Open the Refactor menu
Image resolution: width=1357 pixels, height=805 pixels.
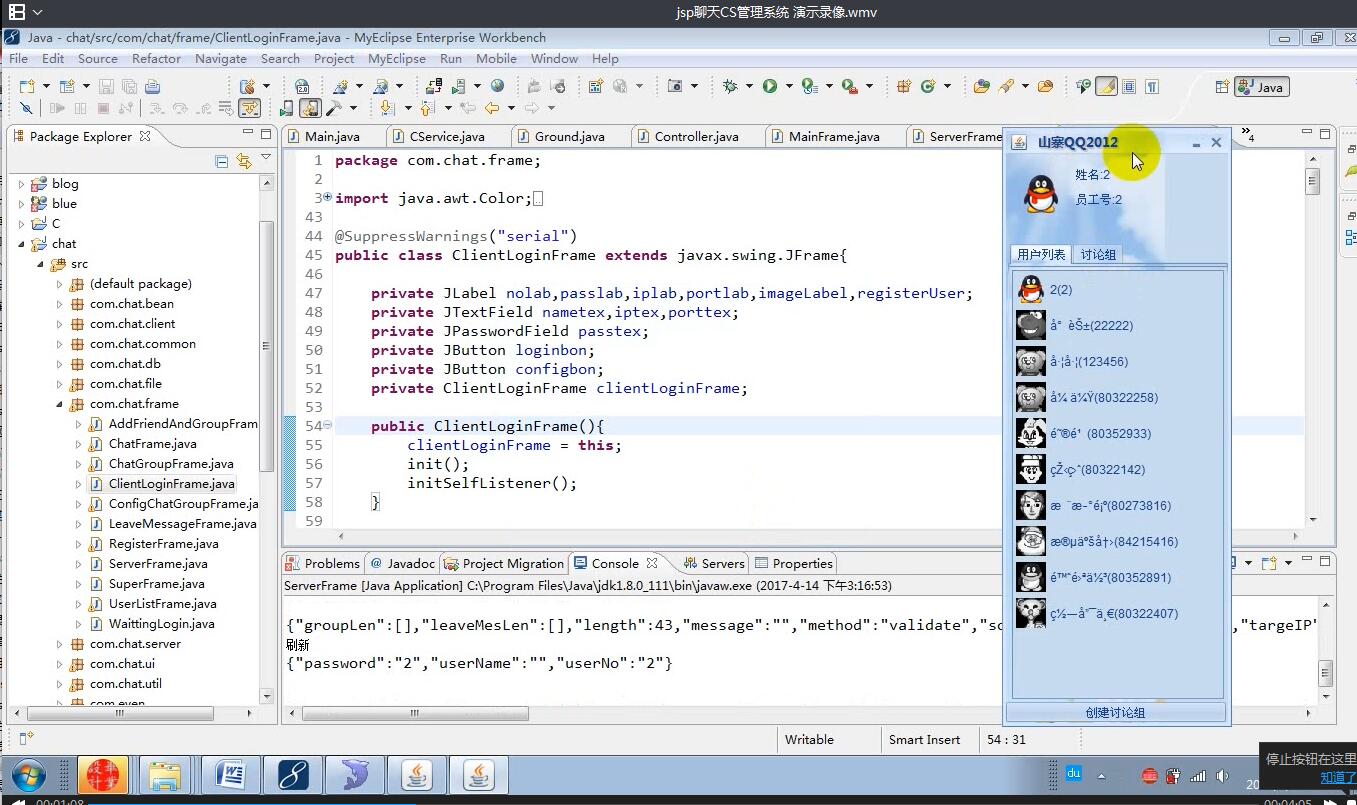coord(156,58)
